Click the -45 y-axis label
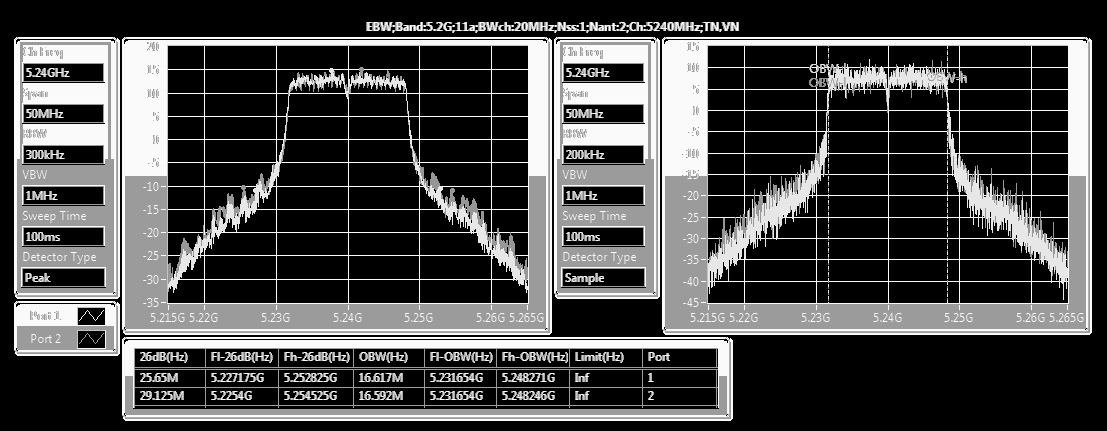The height and width of the screenshot is (431, 1107). [x=690, y=303]
